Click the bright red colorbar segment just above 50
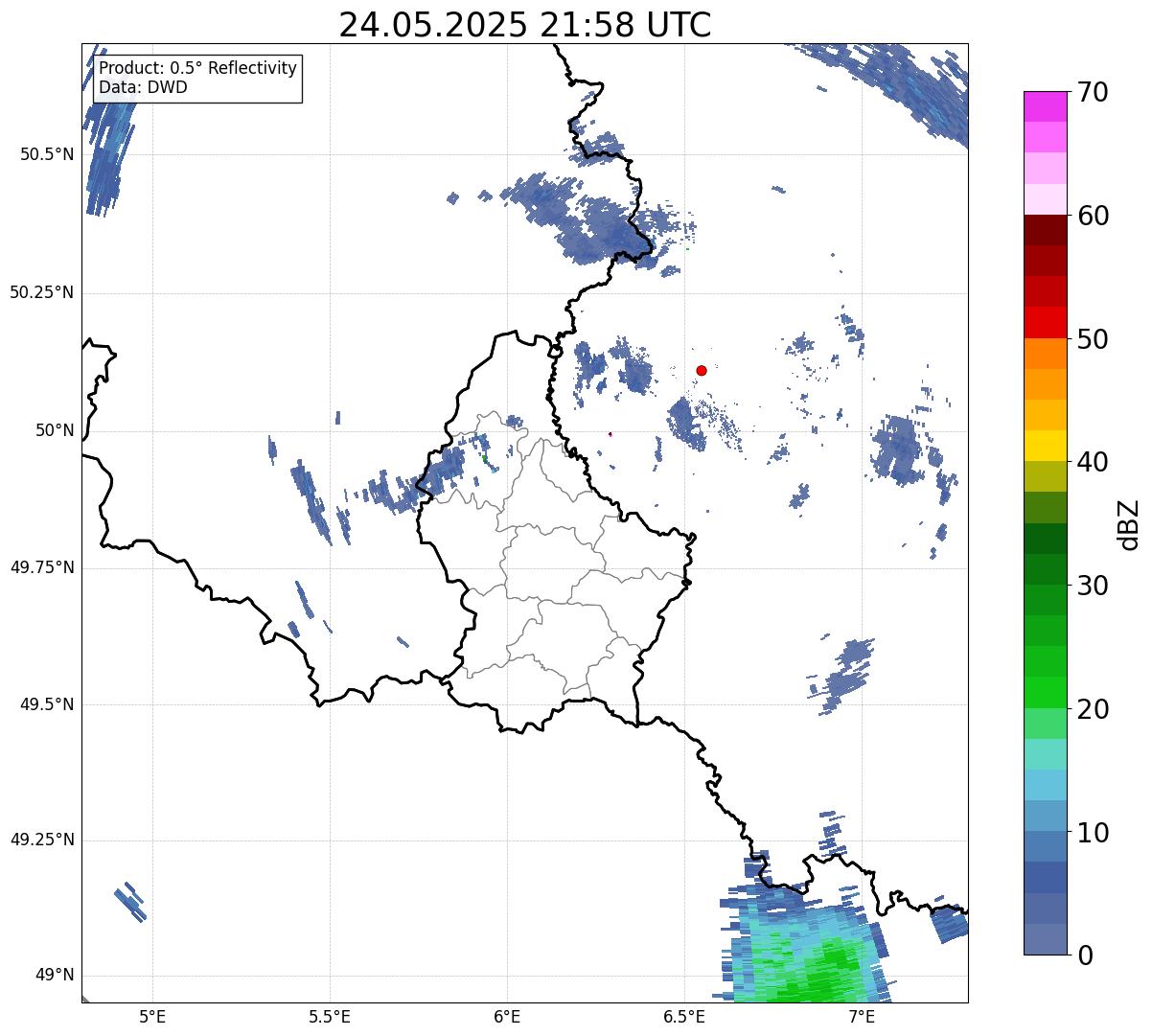The height and width of the screenshot is (1036, 1152). [x=1046, y=322]
